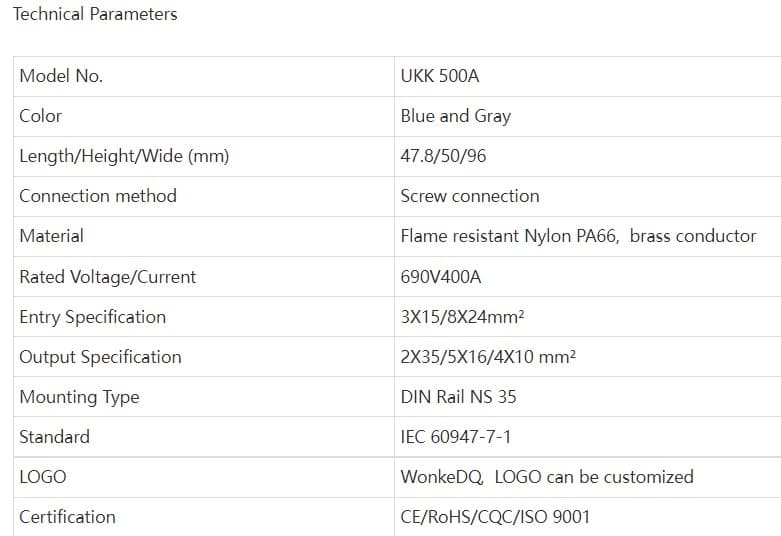Click the 690V400A rating value

(x=440, y=277)
